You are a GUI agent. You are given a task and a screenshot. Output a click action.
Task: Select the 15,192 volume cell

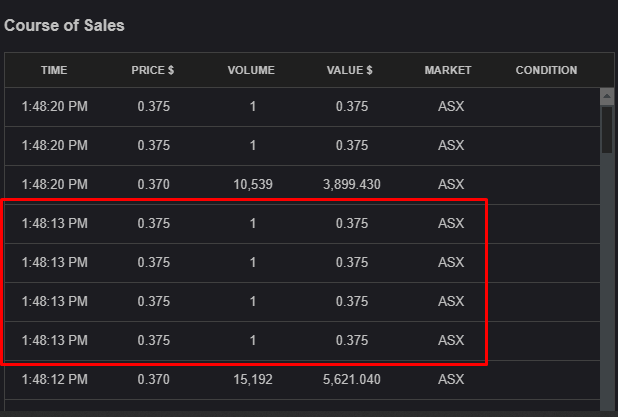click(x=253, y=379)
